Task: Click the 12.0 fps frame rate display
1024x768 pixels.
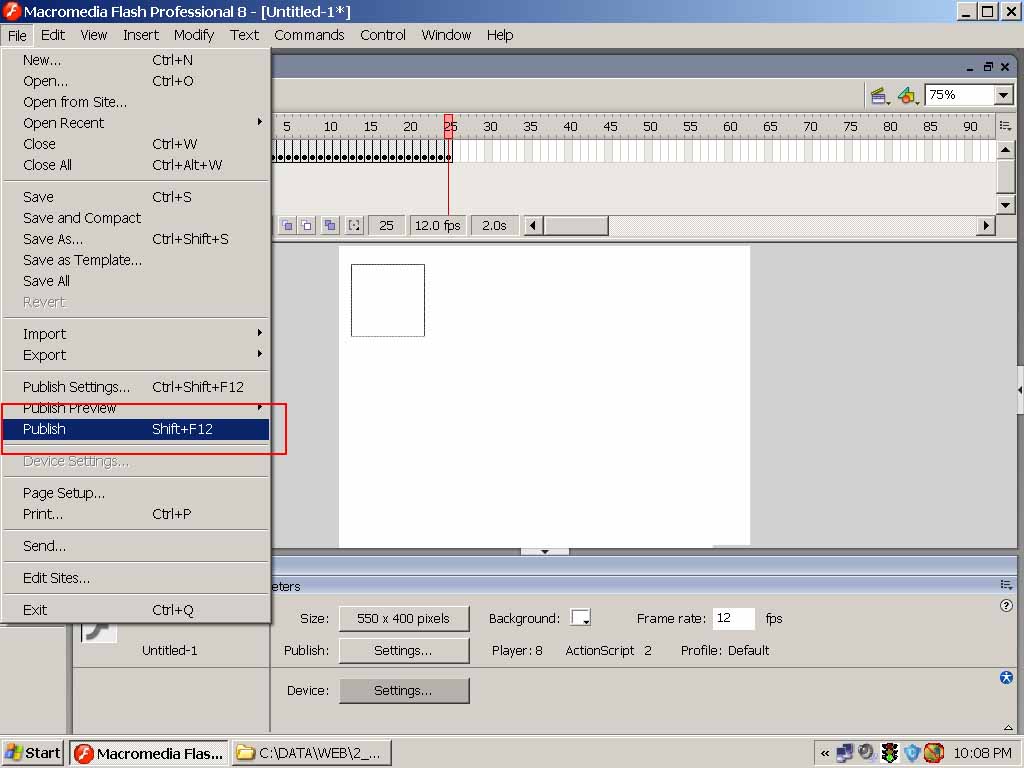Action: (x=438, y=225)
